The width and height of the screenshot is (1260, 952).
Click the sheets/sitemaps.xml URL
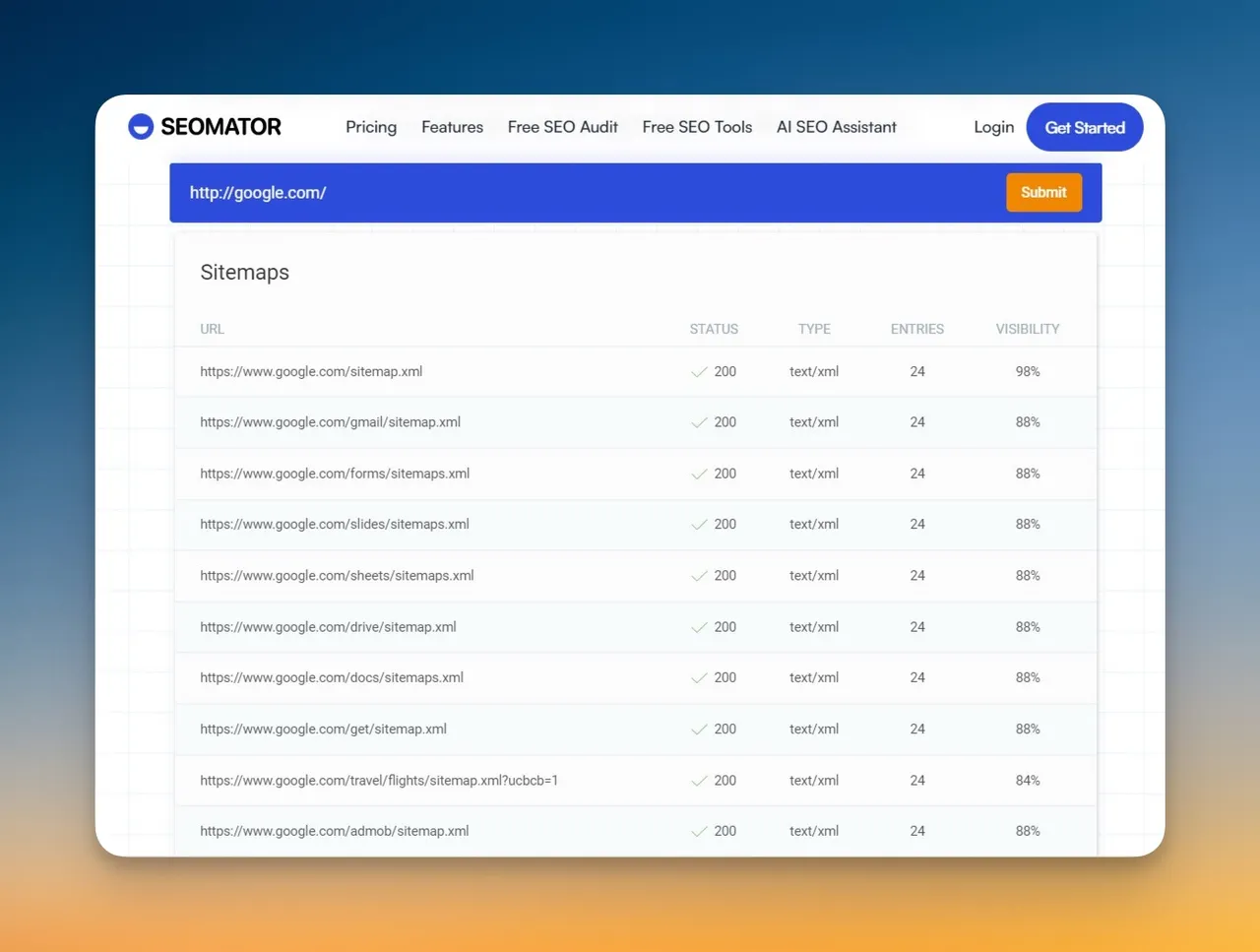tap(337, 576)
